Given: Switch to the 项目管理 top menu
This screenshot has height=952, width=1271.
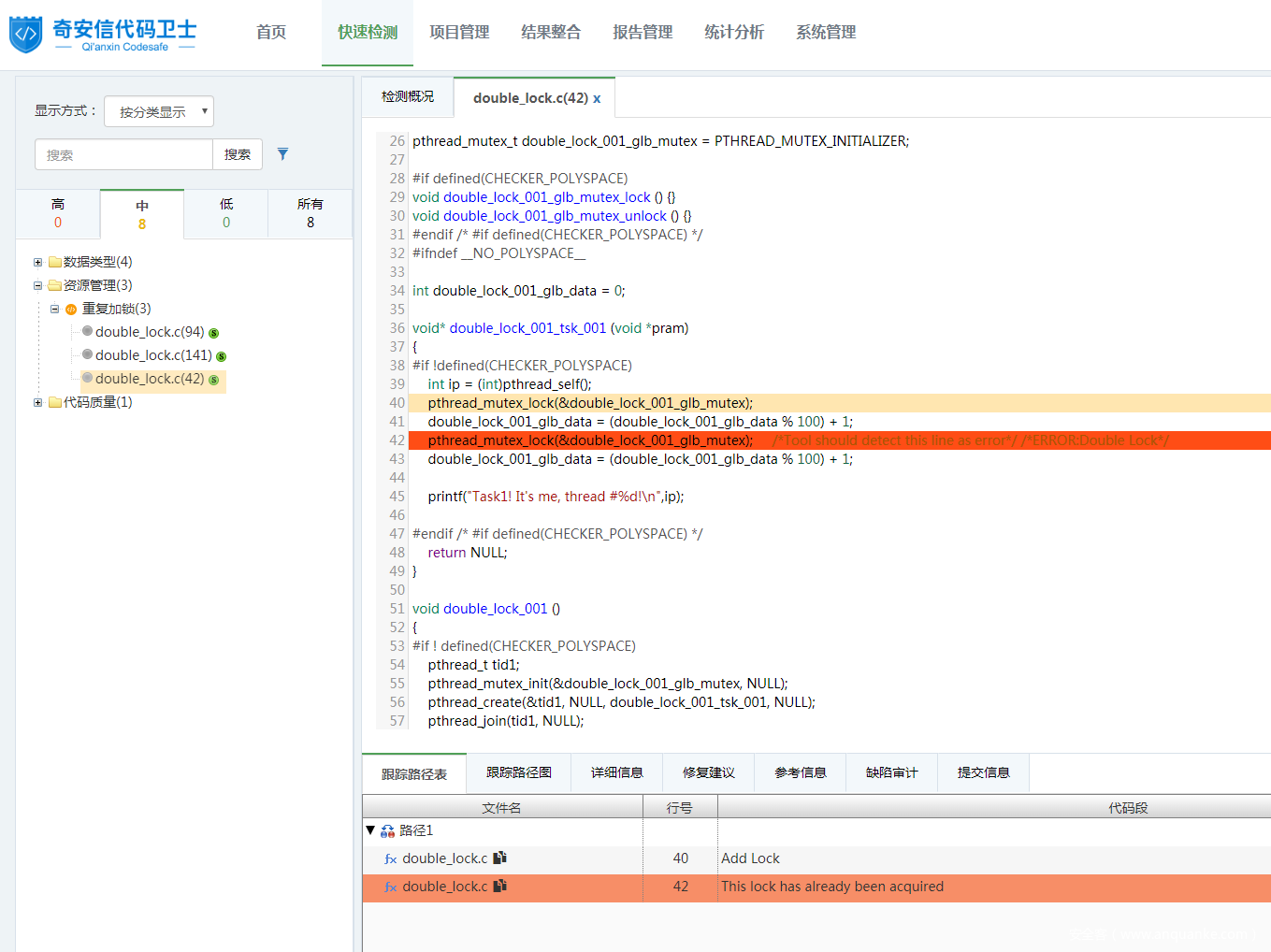Looking at the screenshot, I should 459,33.
